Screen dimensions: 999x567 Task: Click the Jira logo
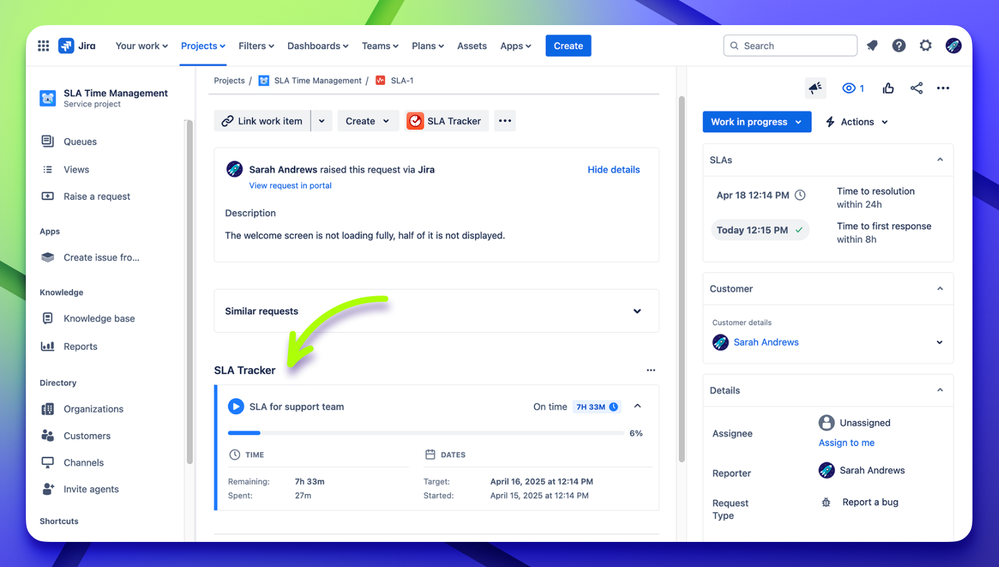77,46
